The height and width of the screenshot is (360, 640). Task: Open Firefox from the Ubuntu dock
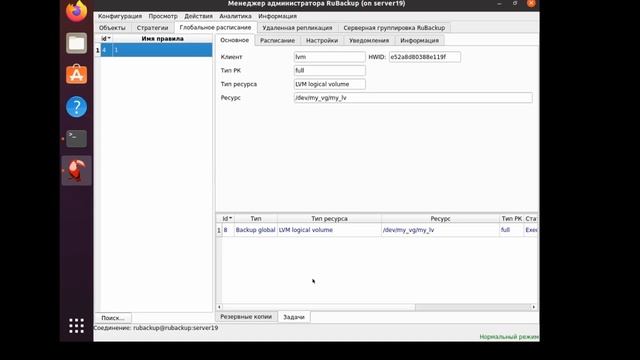76,11
